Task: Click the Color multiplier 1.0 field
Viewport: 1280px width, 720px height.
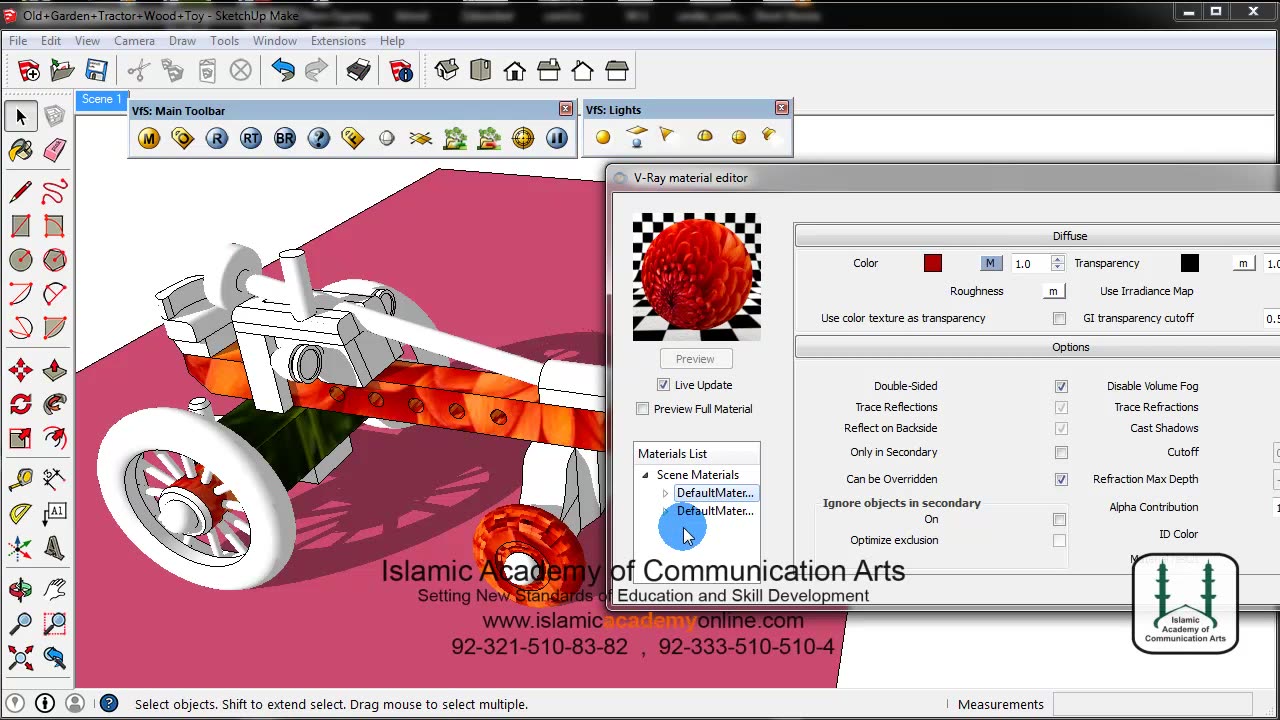Action: pyautogui.click(x=1029, y=264)
